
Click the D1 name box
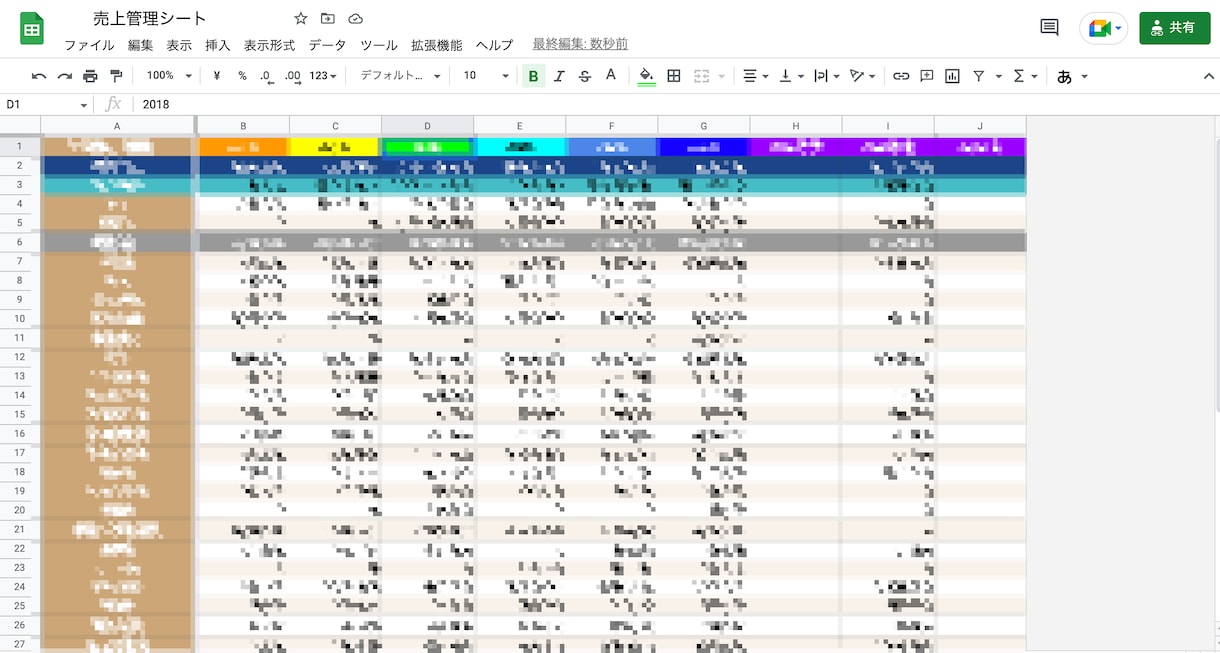pyautogui.click(x=40, y=104)
